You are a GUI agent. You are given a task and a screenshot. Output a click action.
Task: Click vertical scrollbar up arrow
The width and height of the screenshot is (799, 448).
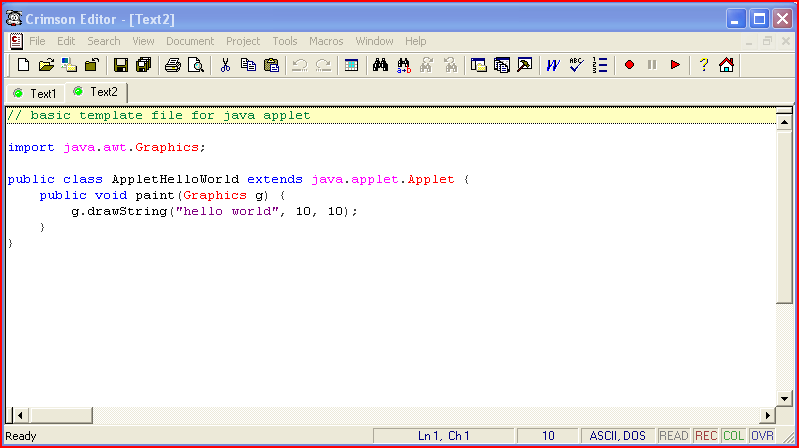coord(784,122)
